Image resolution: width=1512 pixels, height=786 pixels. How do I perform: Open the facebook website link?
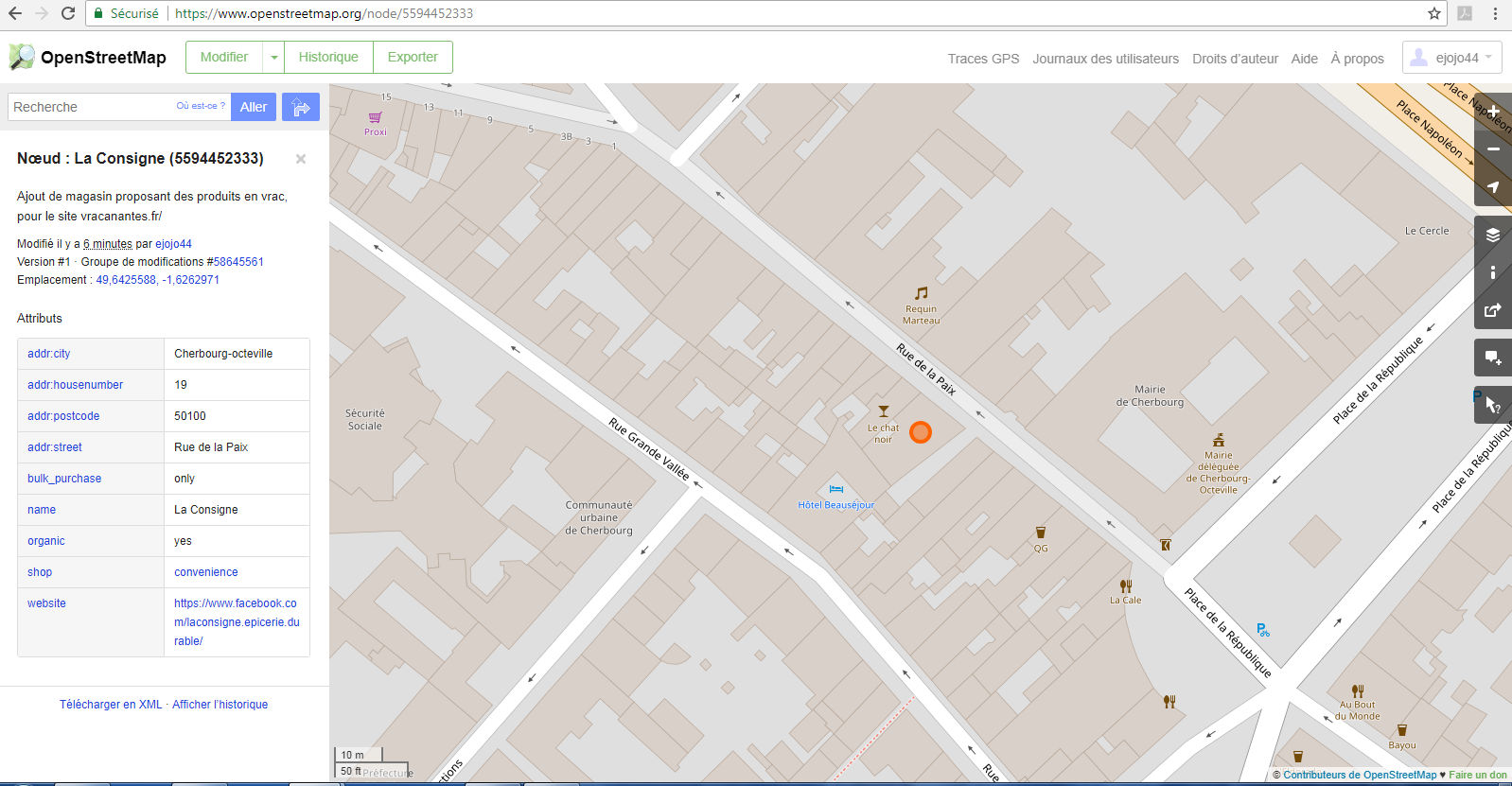(x=237, y=622)
